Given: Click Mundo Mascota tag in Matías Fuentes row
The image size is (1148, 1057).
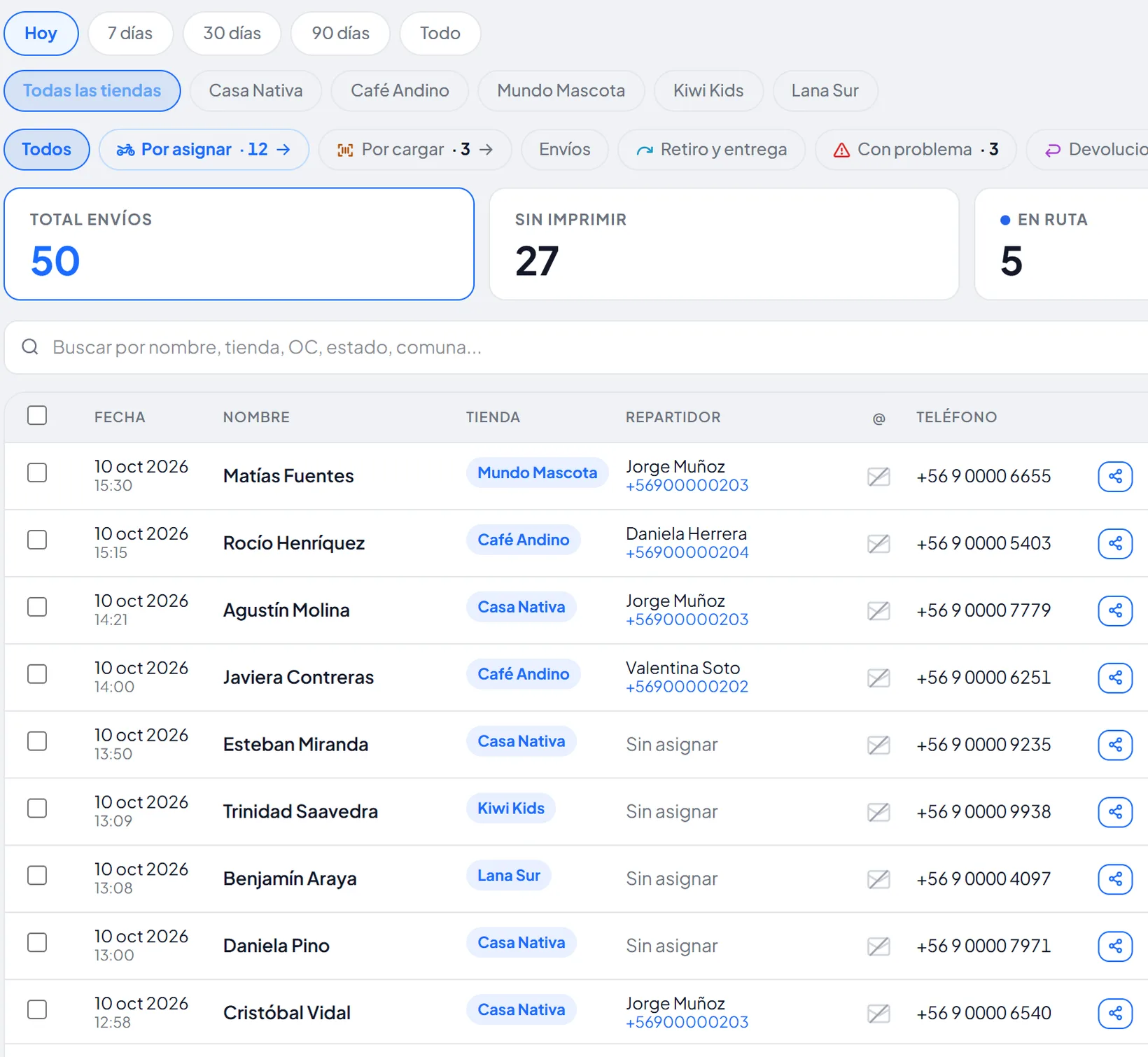Looking at the screenshot, I should click(x=538, y=473).
